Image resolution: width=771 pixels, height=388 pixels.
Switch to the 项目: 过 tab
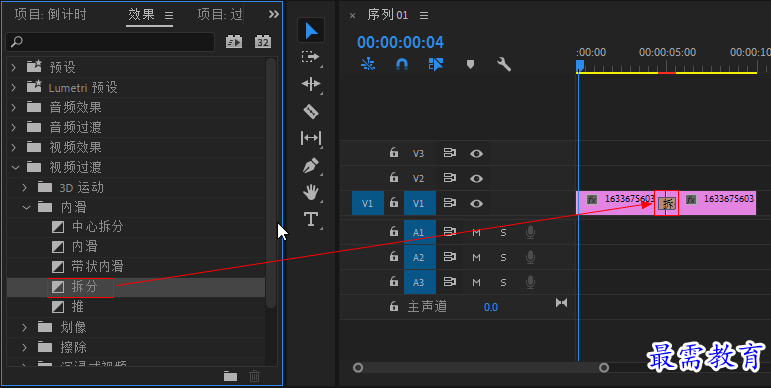click(x=220, y=15)
